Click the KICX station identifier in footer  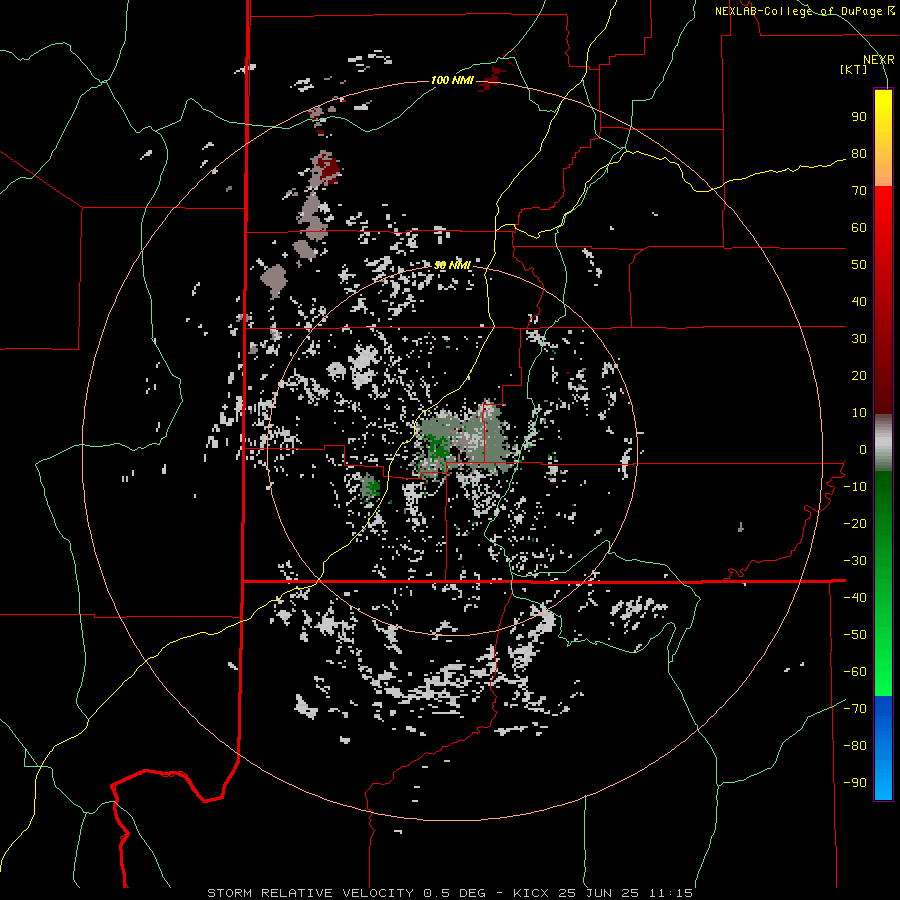(x=531, y=893)
